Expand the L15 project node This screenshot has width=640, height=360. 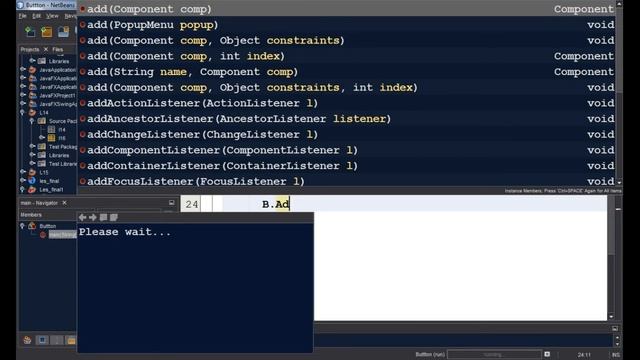[23, 172]
